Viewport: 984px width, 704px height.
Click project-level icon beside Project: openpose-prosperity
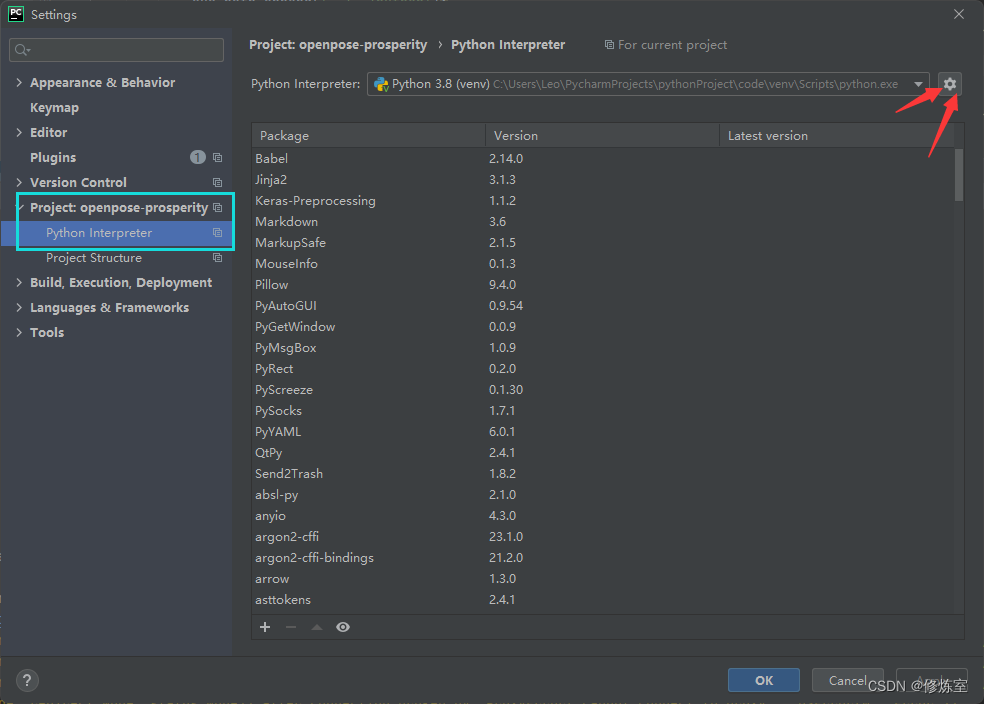217,208
